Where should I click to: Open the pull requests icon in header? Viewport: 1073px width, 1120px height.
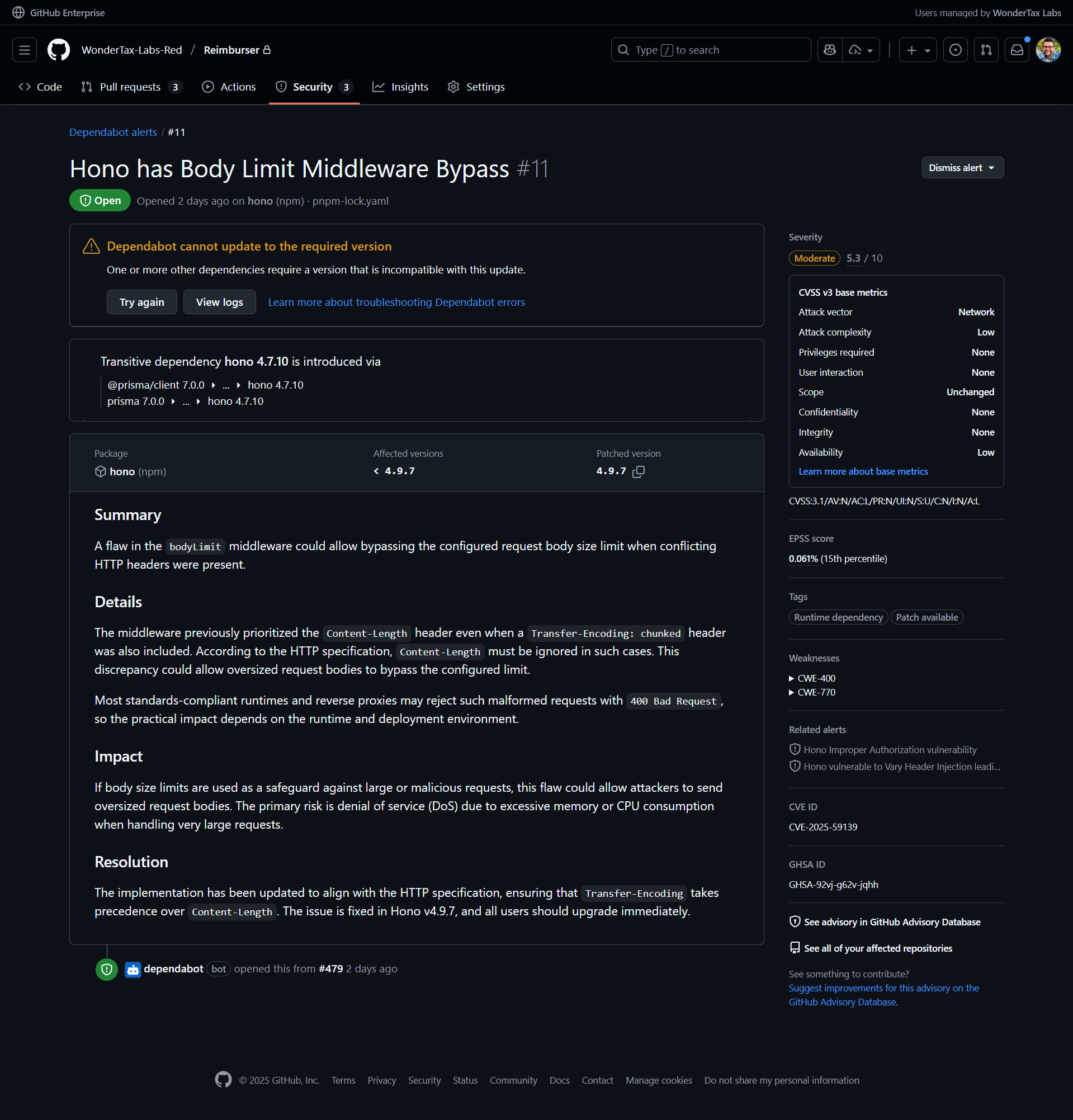(x=986, y=50)
